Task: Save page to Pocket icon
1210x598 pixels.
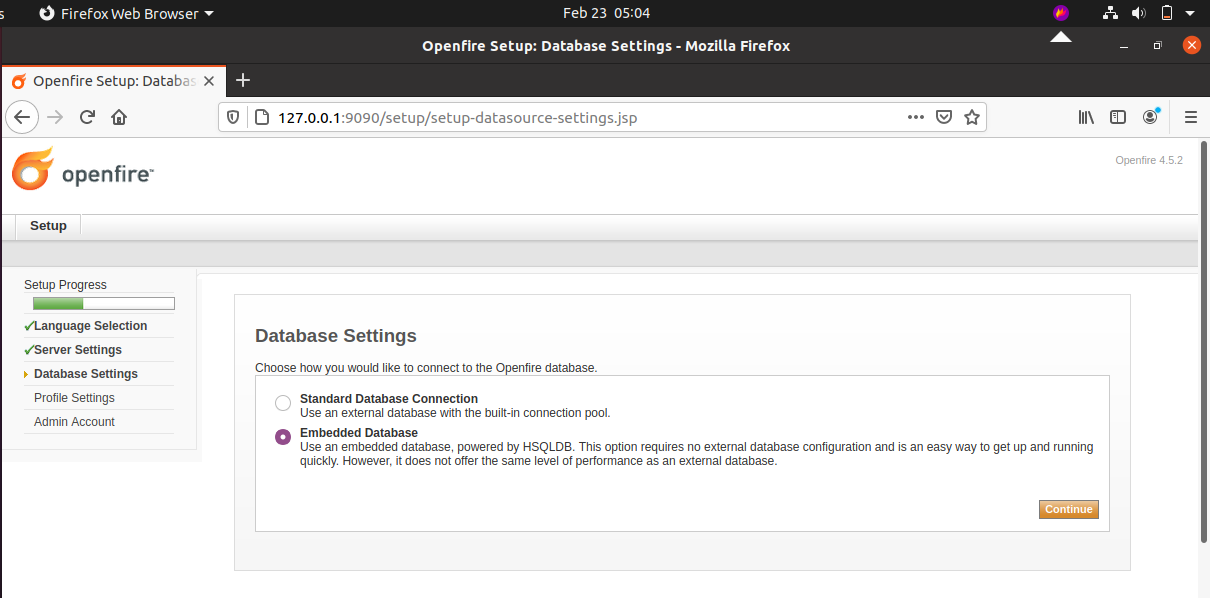Action: point(943,117)
